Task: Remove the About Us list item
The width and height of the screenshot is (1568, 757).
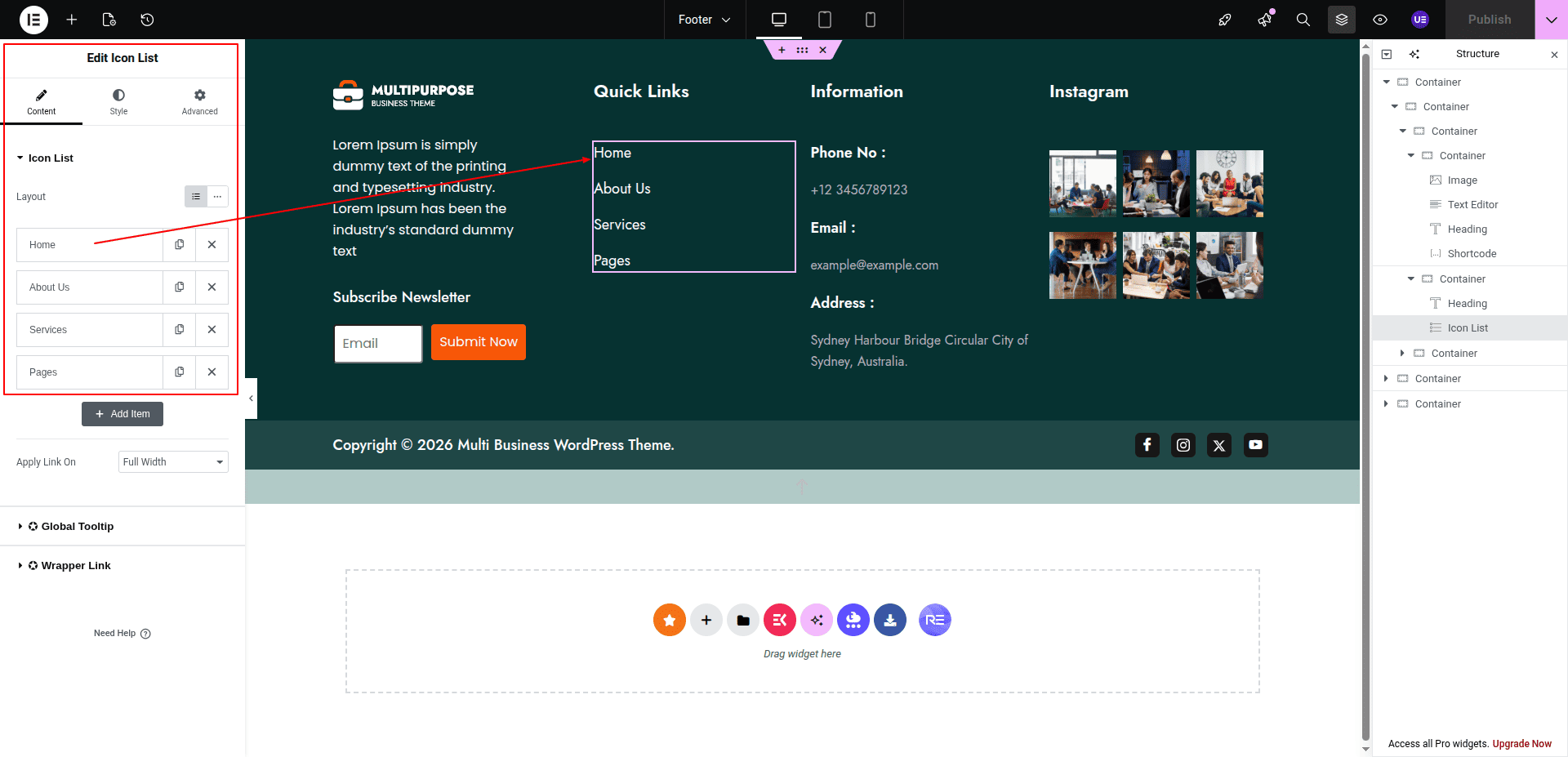Action: [212, 287]
